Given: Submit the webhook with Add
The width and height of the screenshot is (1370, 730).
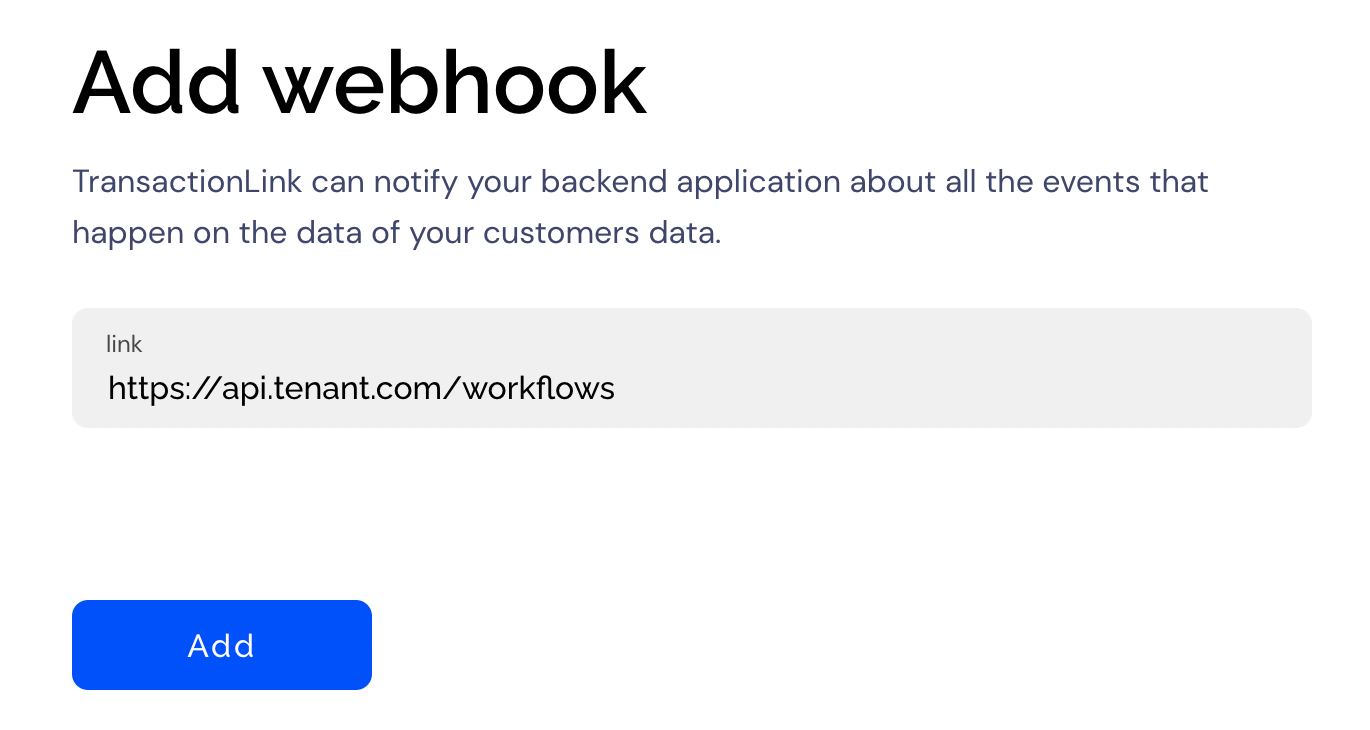Looking at the screenshot, I should pos(221,645).
